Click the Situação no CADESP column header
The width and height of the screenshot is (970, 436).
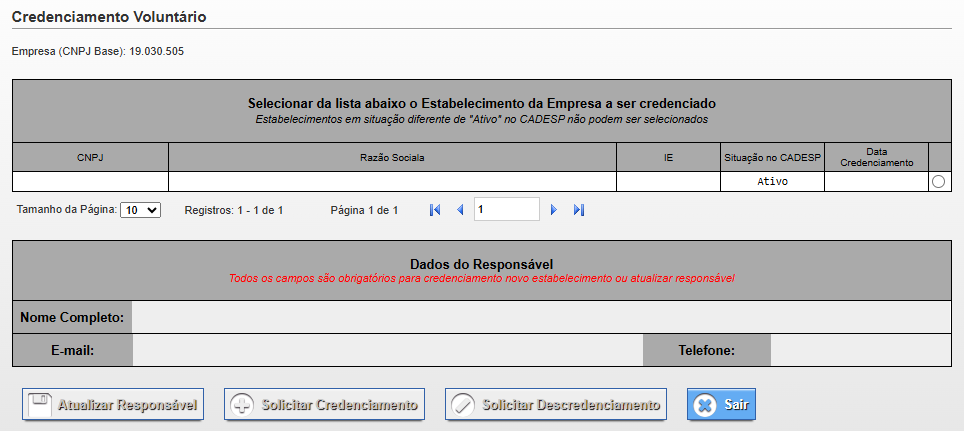point(772,157)
